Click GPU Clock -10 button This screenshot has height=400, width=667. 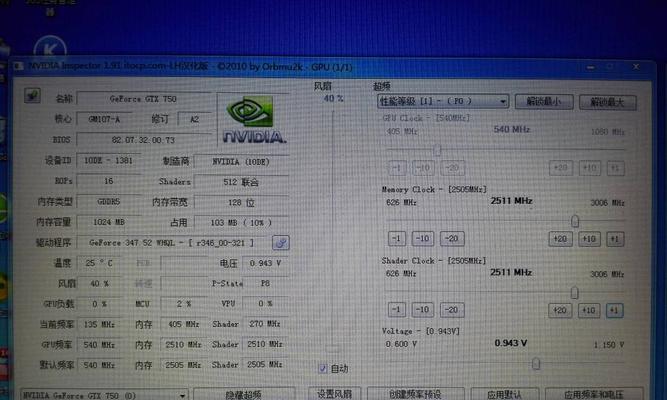(x=423, y=168)
